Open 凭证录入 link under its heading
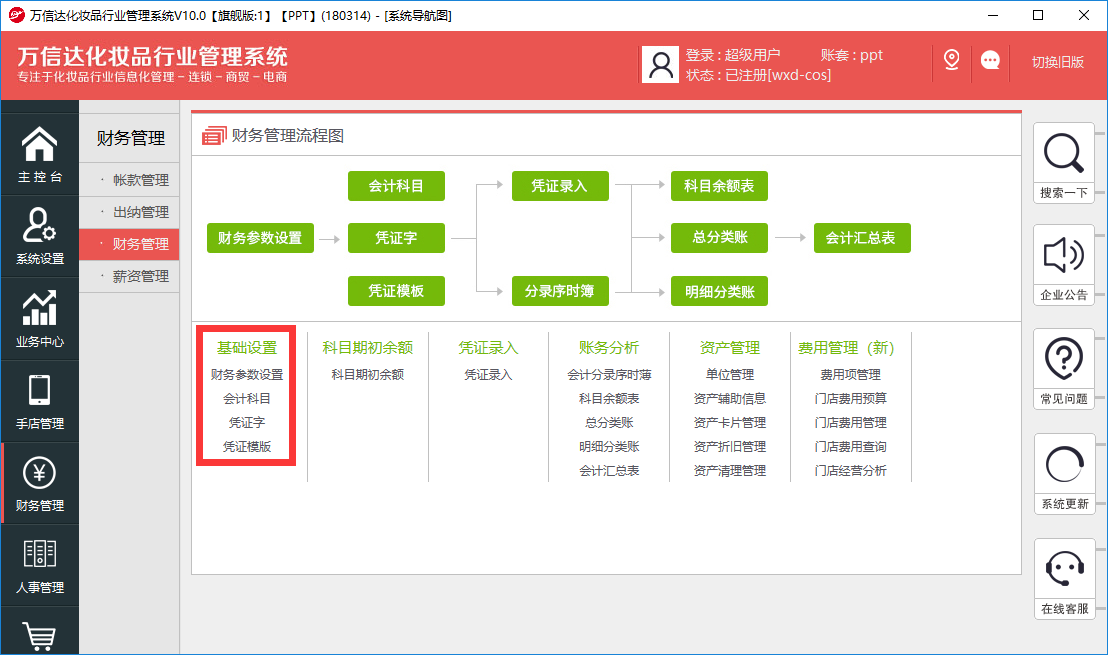Image resolution: width=1108 pixels, height=655 pixels. click(488, 374)
